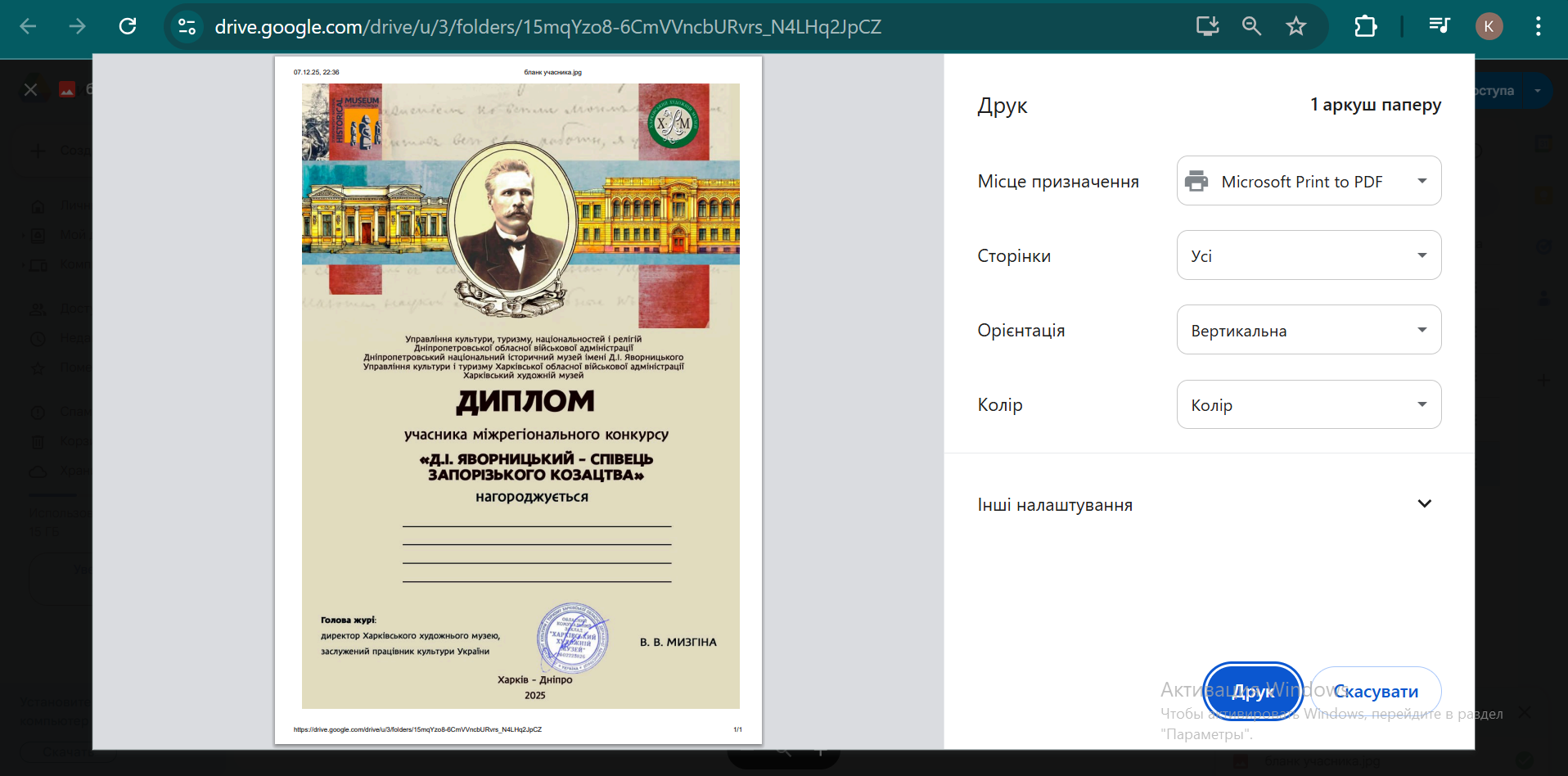Open the Орієнтація orientation dropdown
The height and width of the screenshot is (776, 1568).
tap(1309, 330)
